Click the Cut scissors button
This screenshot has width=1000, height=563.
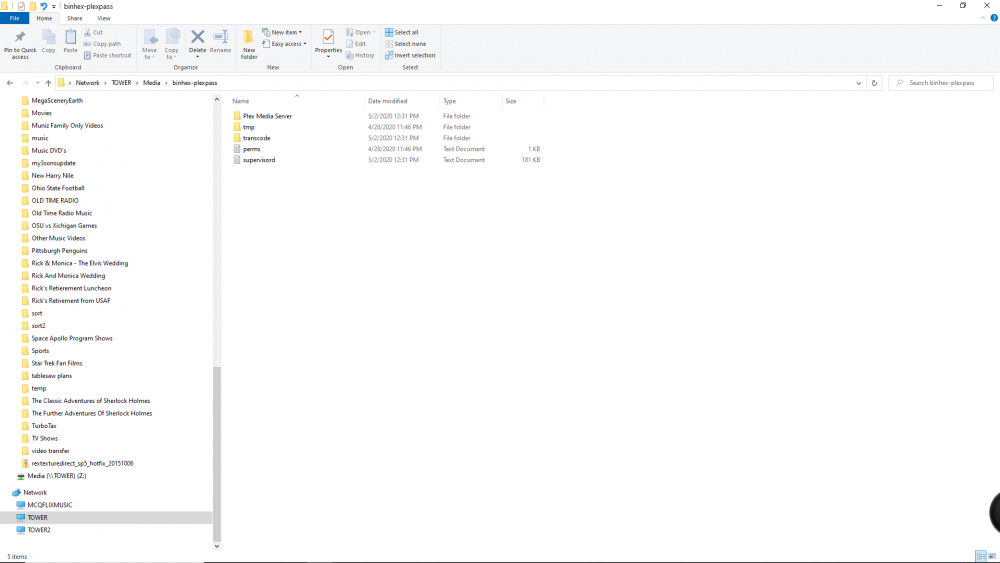coord(93,32)
